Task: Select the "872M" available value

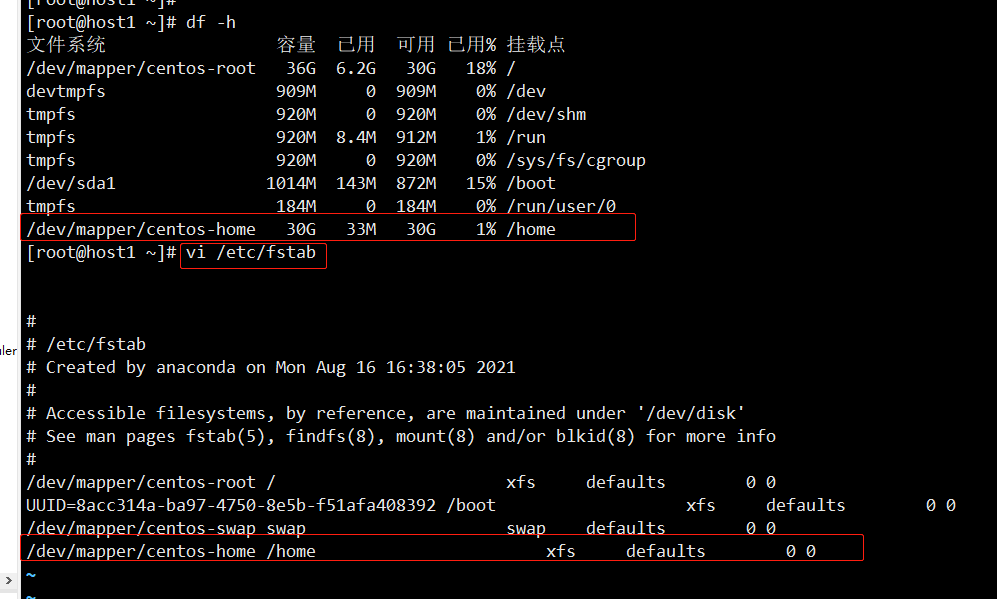Action: click(x=416, y=183)
